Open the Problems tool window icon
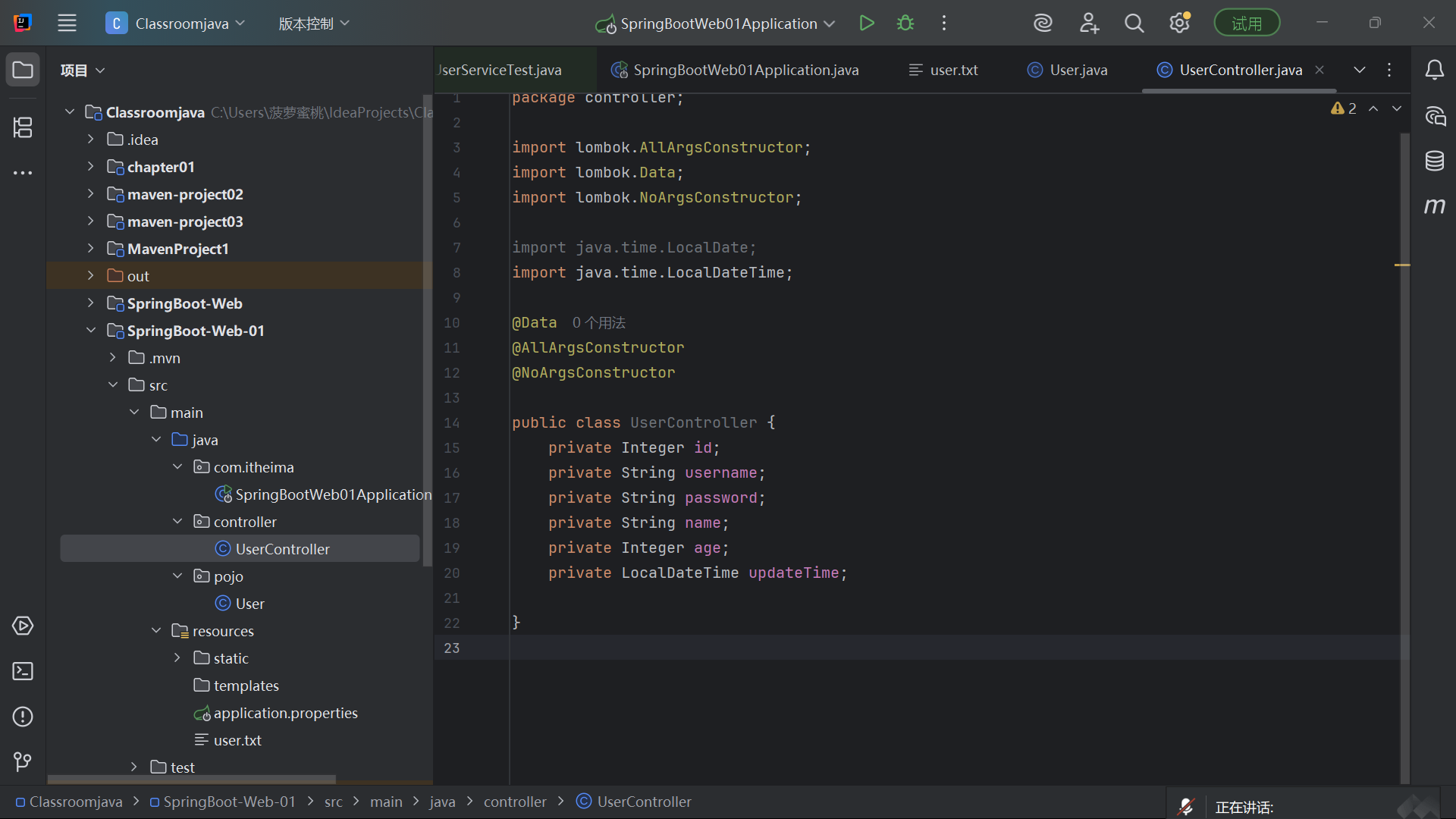Viewport: 1456px width, 819px height. tap(23, 717)
